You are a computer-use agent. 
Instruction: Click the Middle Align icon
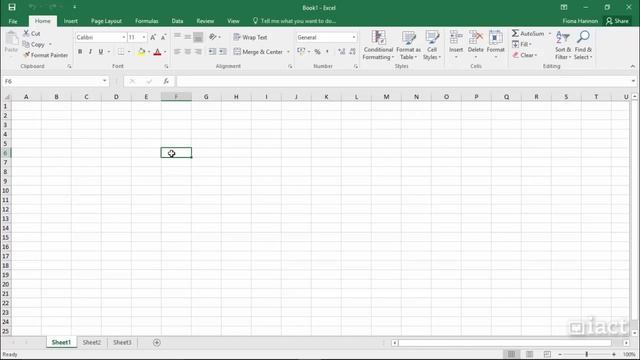[188, 37]
